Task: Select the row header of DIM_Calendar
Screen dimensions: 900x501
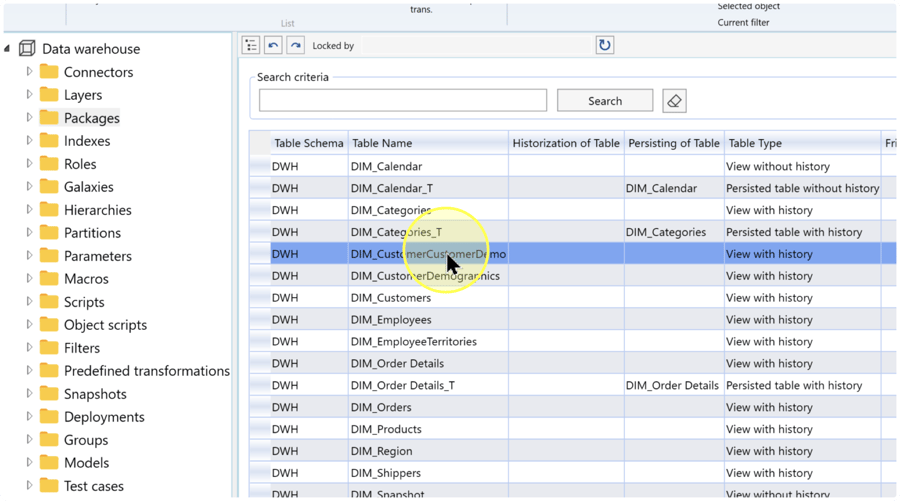Action: (260, 166)
